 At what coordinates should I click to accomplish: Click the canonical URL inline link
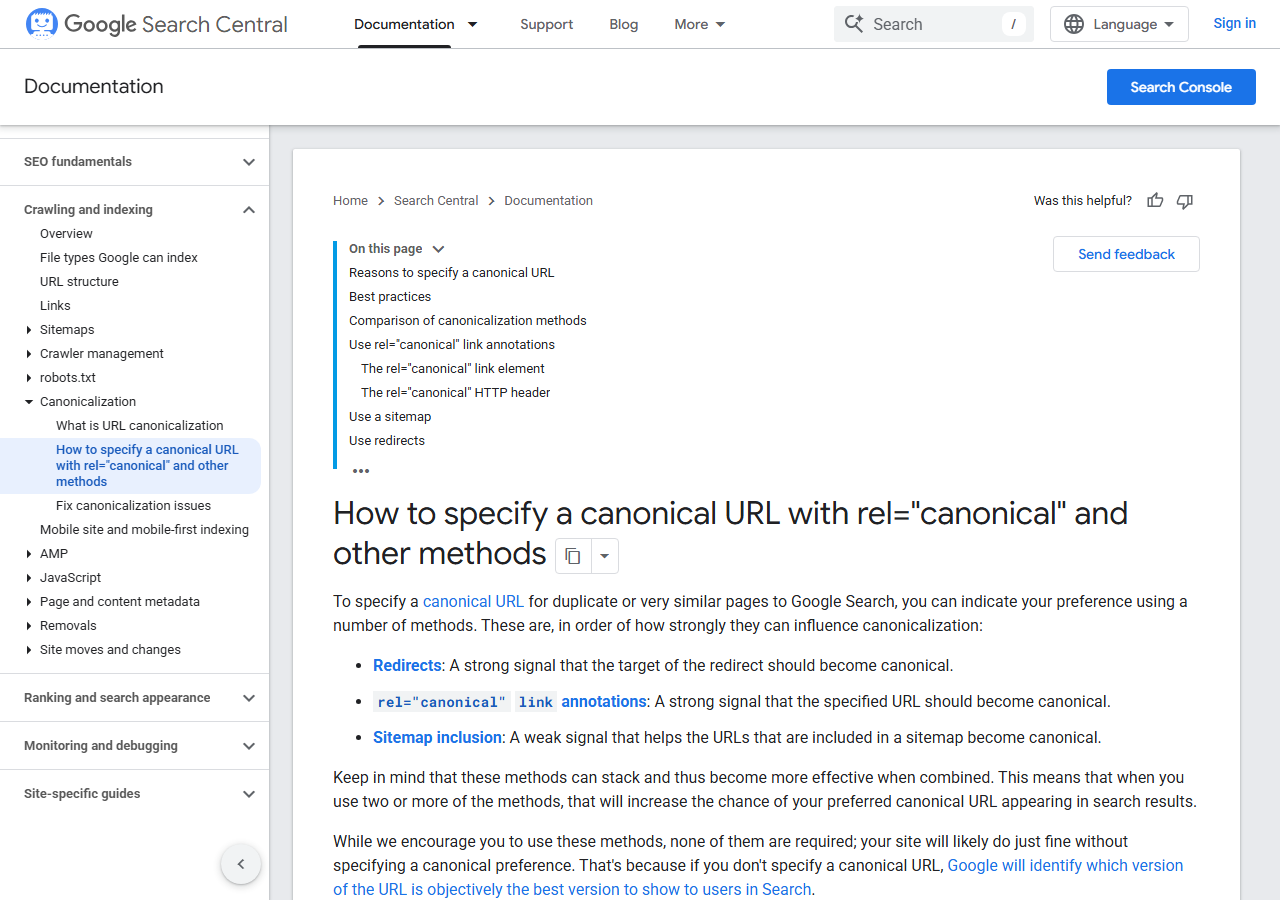click(x=473, y=602)
